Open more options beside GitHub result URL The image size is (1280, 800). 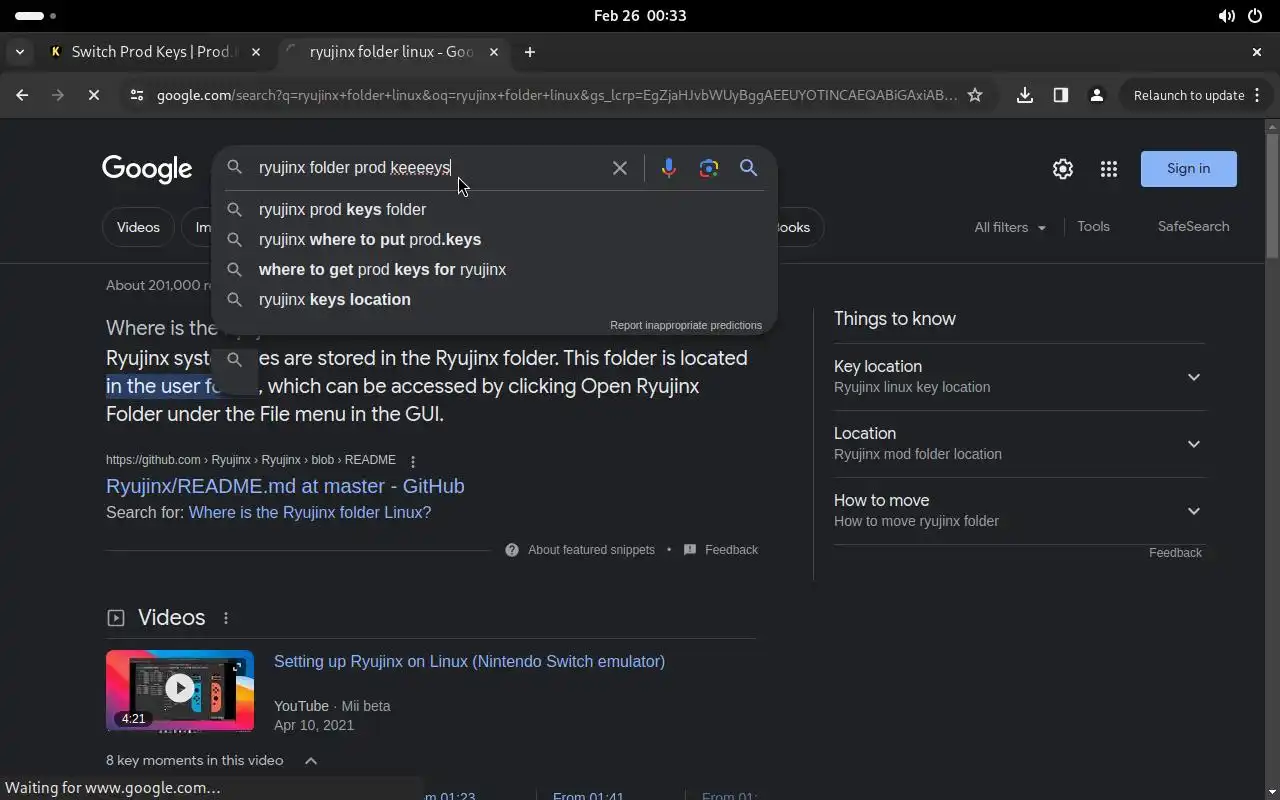(413, 461)
